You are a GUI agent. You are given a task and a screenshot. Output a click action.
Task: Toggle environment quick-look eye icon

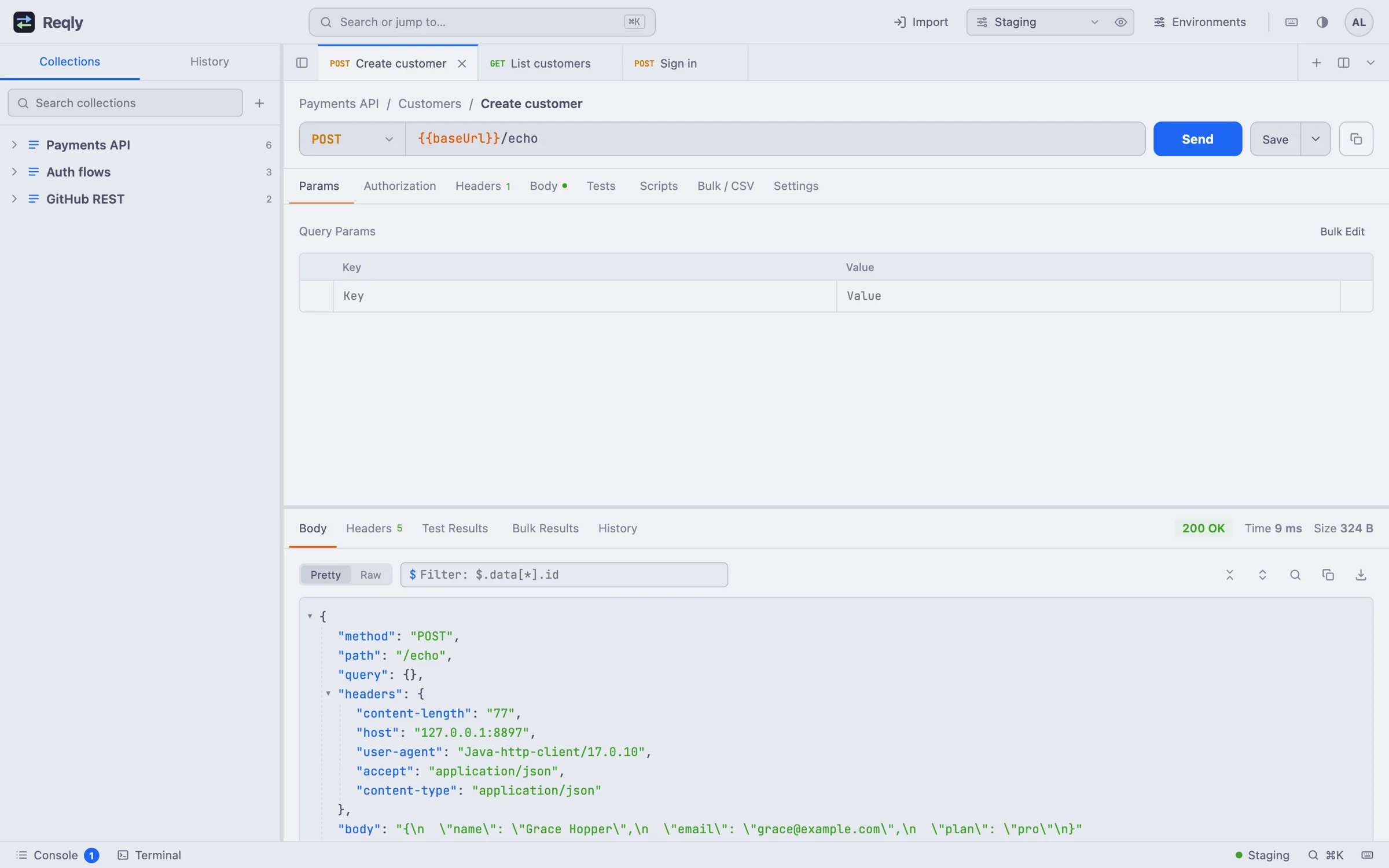[1120, 22]
